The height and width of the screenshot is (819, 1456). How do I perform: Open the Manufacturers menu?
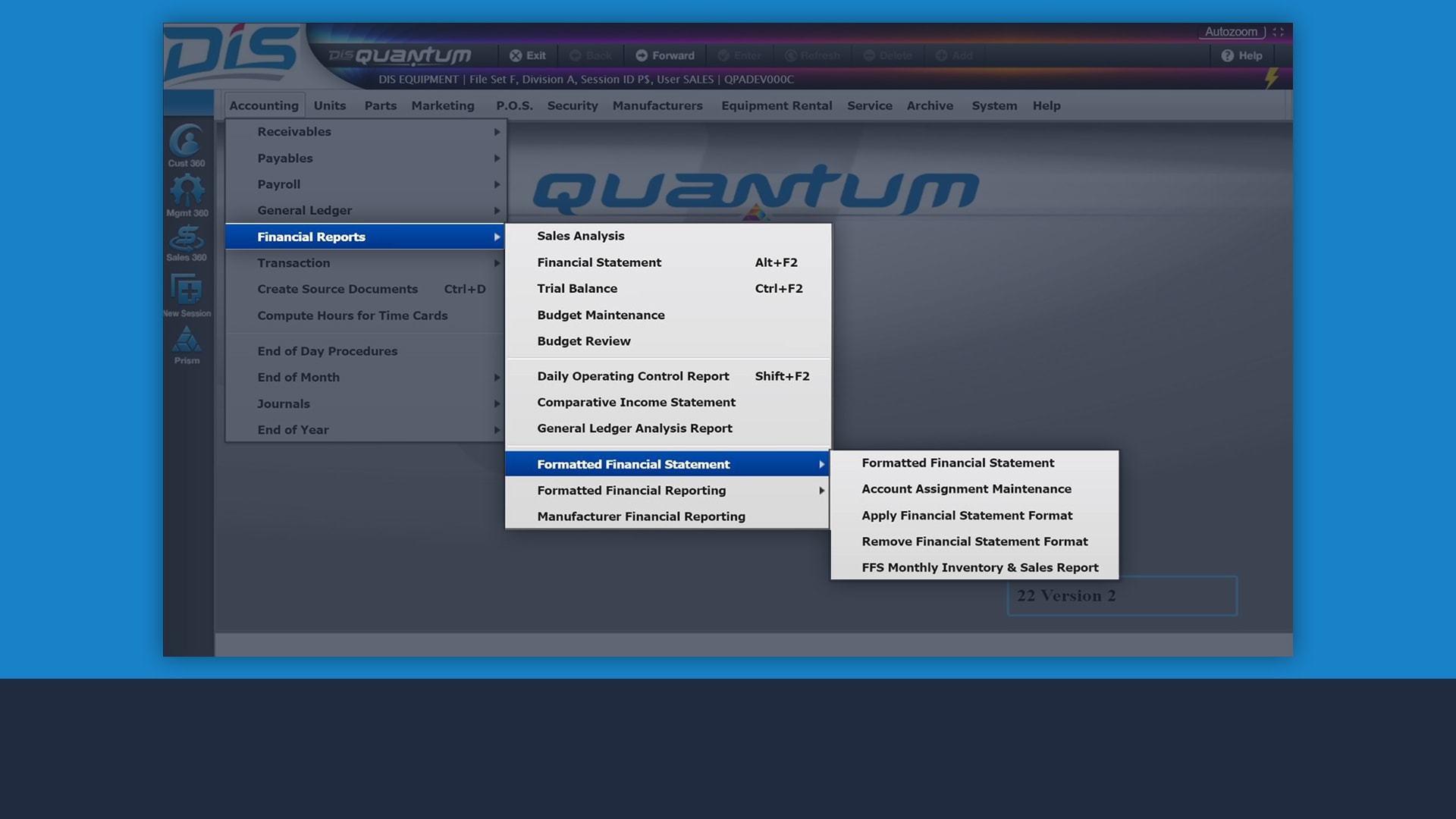(657, 105)
